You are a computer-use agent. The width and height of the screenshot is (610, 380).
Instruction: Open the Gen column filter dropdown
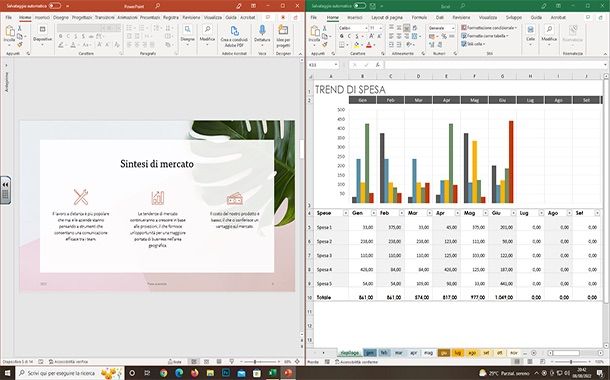click(373, 213)
